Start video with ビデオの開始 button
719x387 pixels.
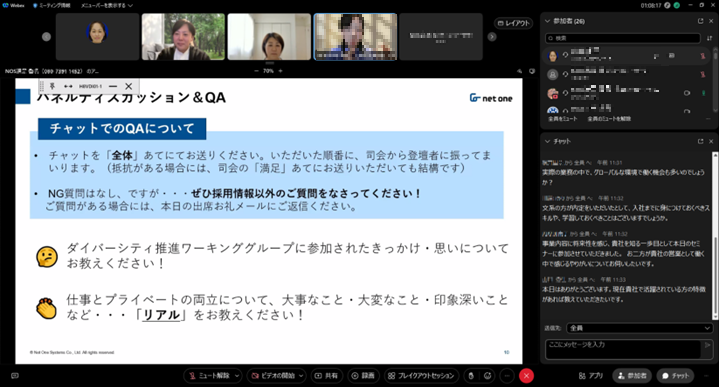pyautogui.click(x=272, y=376)
